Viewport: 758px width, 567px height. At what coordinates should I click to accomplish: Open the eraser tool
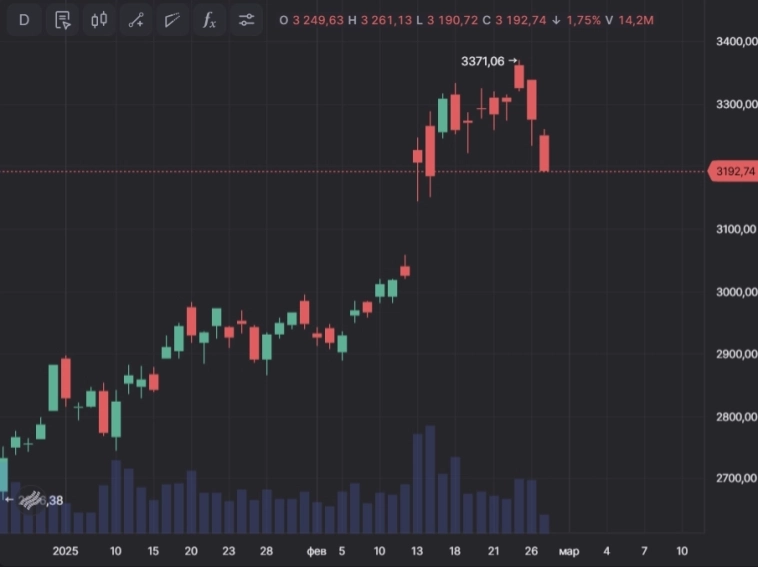pyautogui.click(x=173, y=20)
